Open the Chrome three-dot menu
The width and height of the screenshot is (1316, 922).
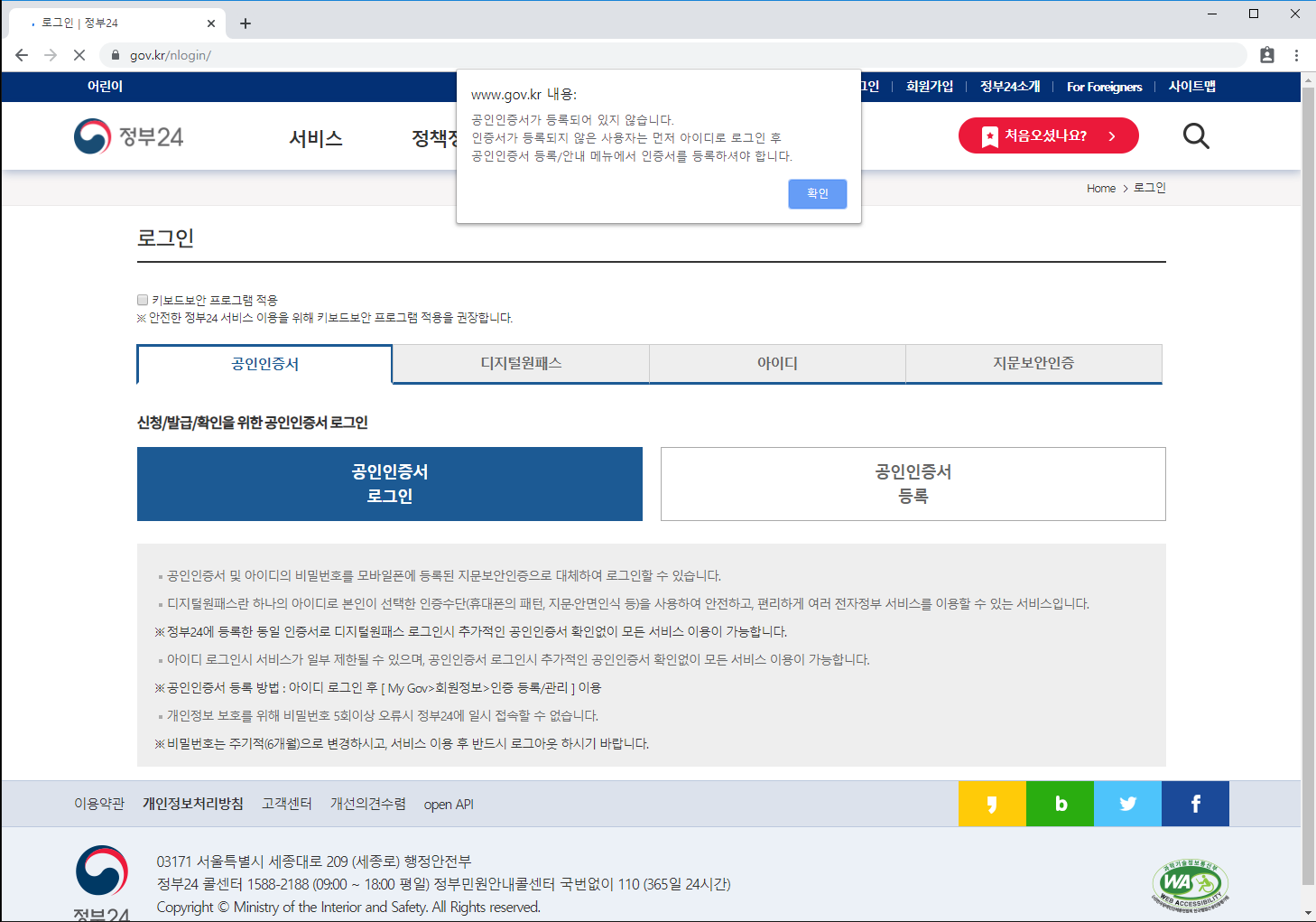pyautogui.click(x=1296, y=55)
